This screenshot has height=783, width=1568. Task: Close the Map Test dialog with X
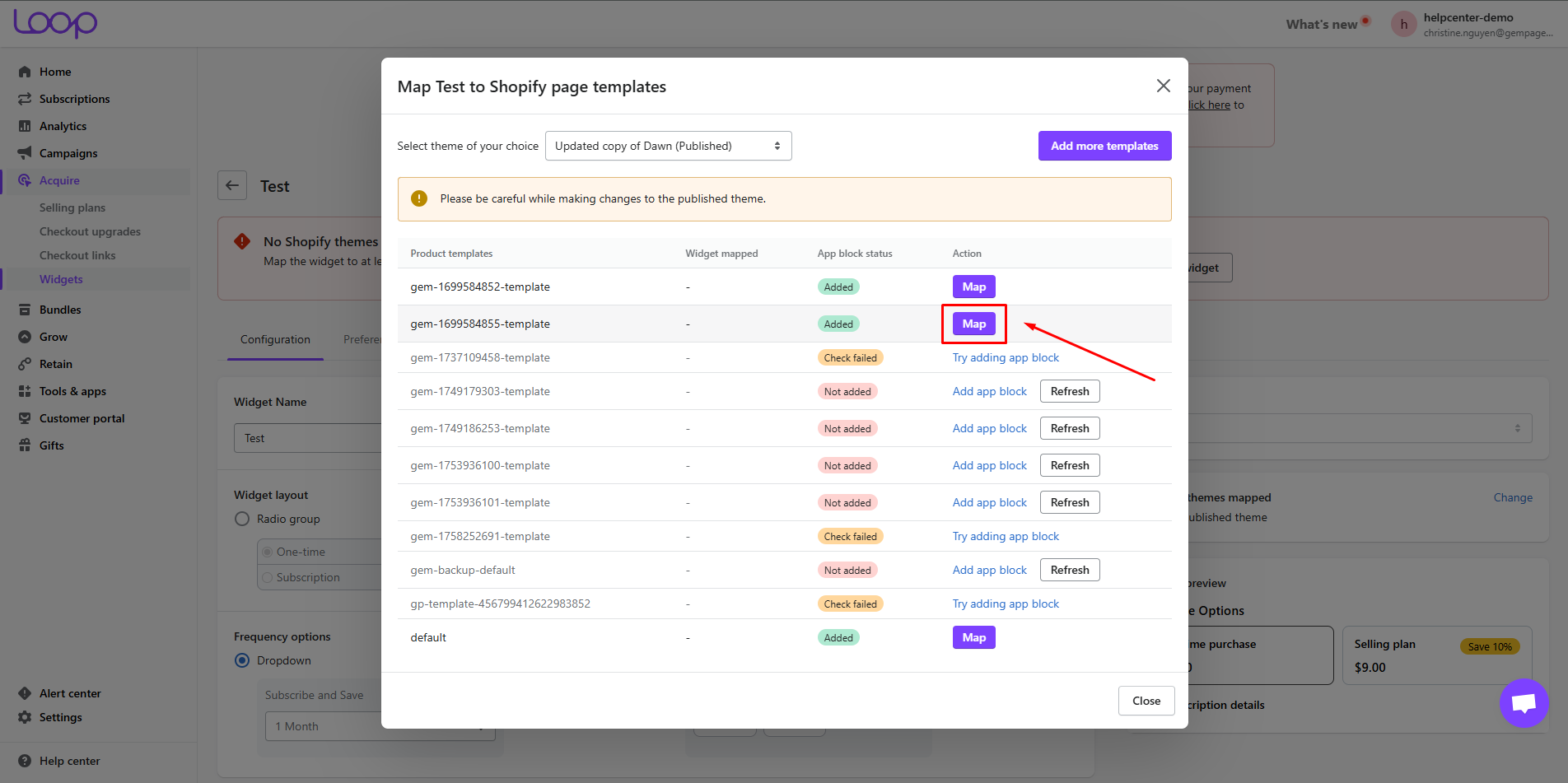[1163, 86]
